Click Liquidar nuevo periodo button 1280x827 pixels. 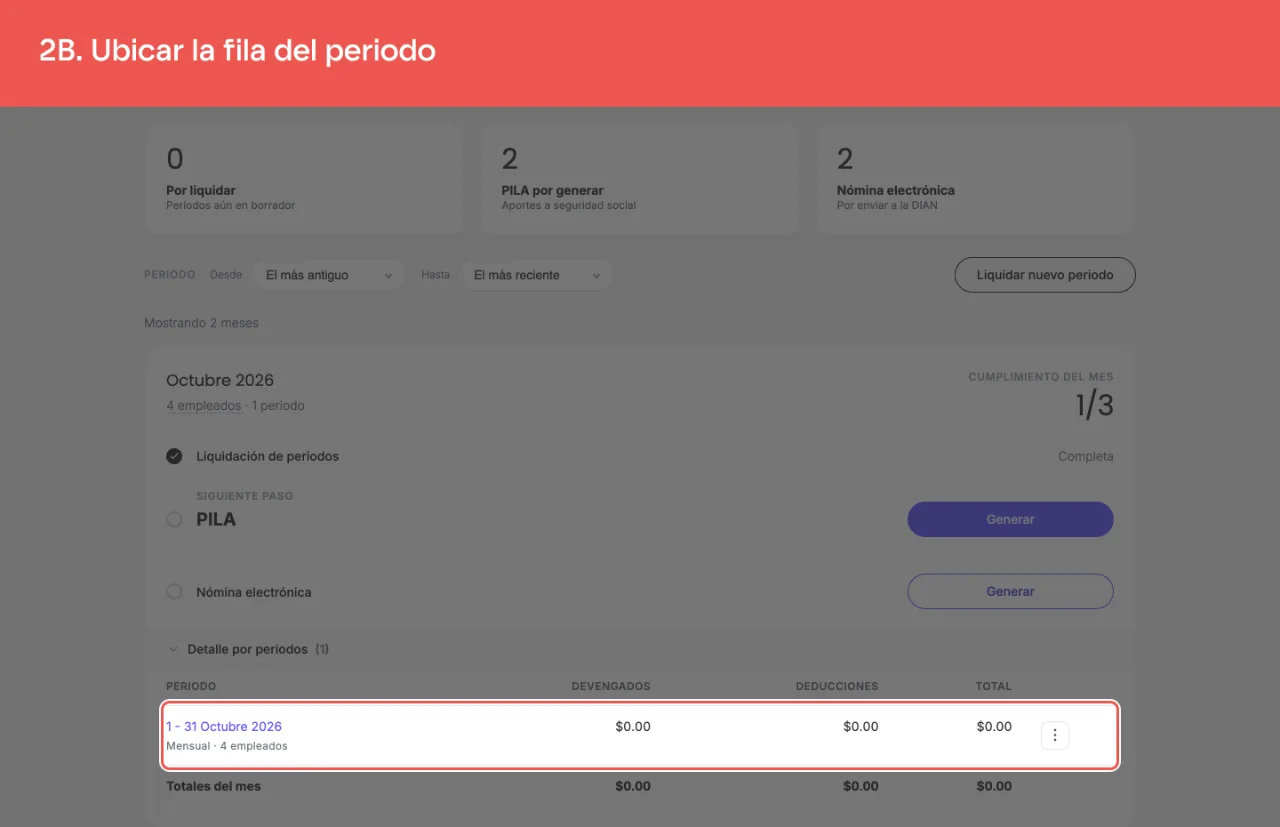1045,275
